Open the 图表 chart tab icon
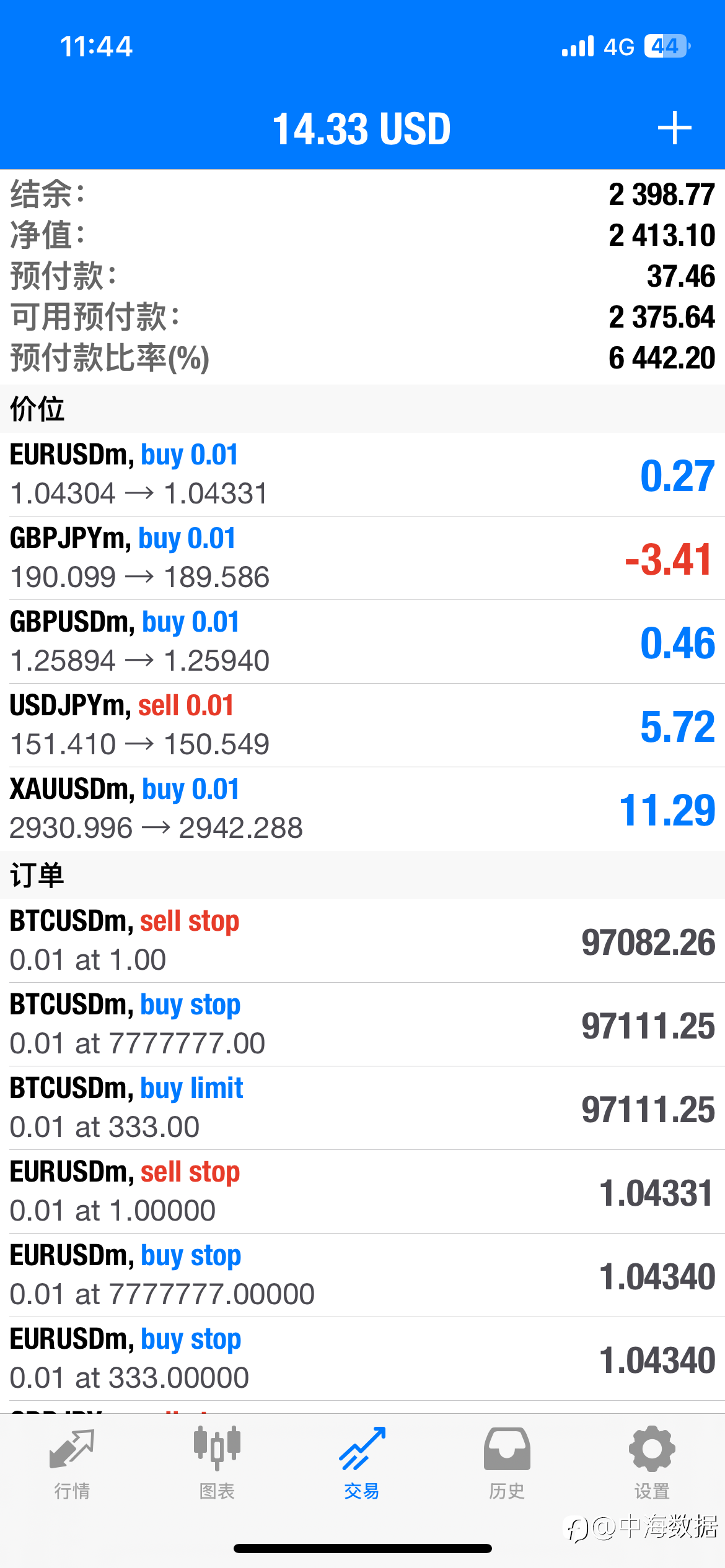The width and height of the screenshot is (725, 1568). pos(217,1448)
